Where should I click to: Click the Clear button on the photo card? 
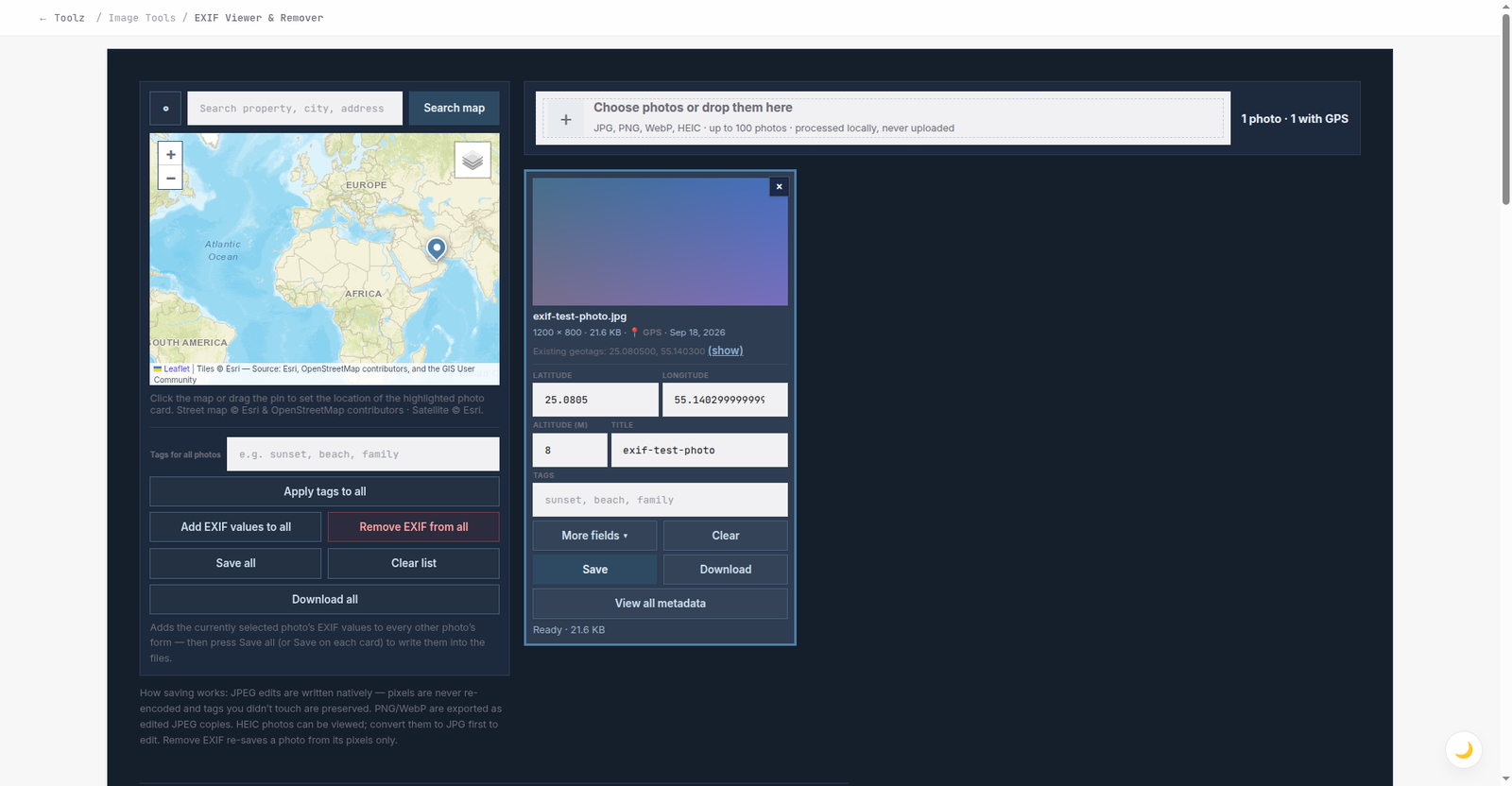coord(726,536)
